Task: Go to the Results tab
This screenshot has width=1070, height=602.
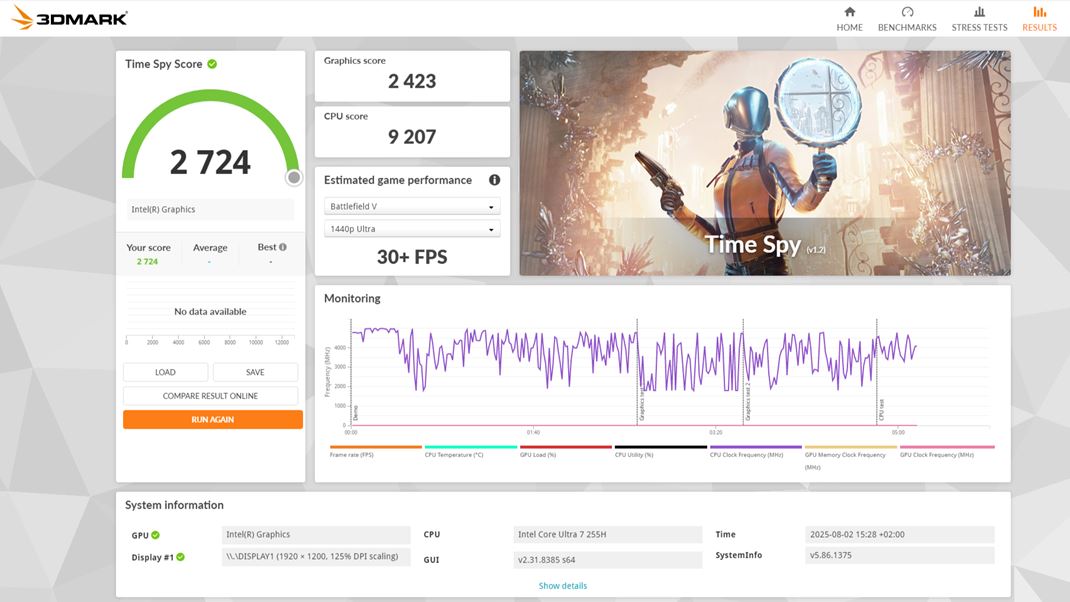Action: pyautogui.click(x=1039, y=19)
